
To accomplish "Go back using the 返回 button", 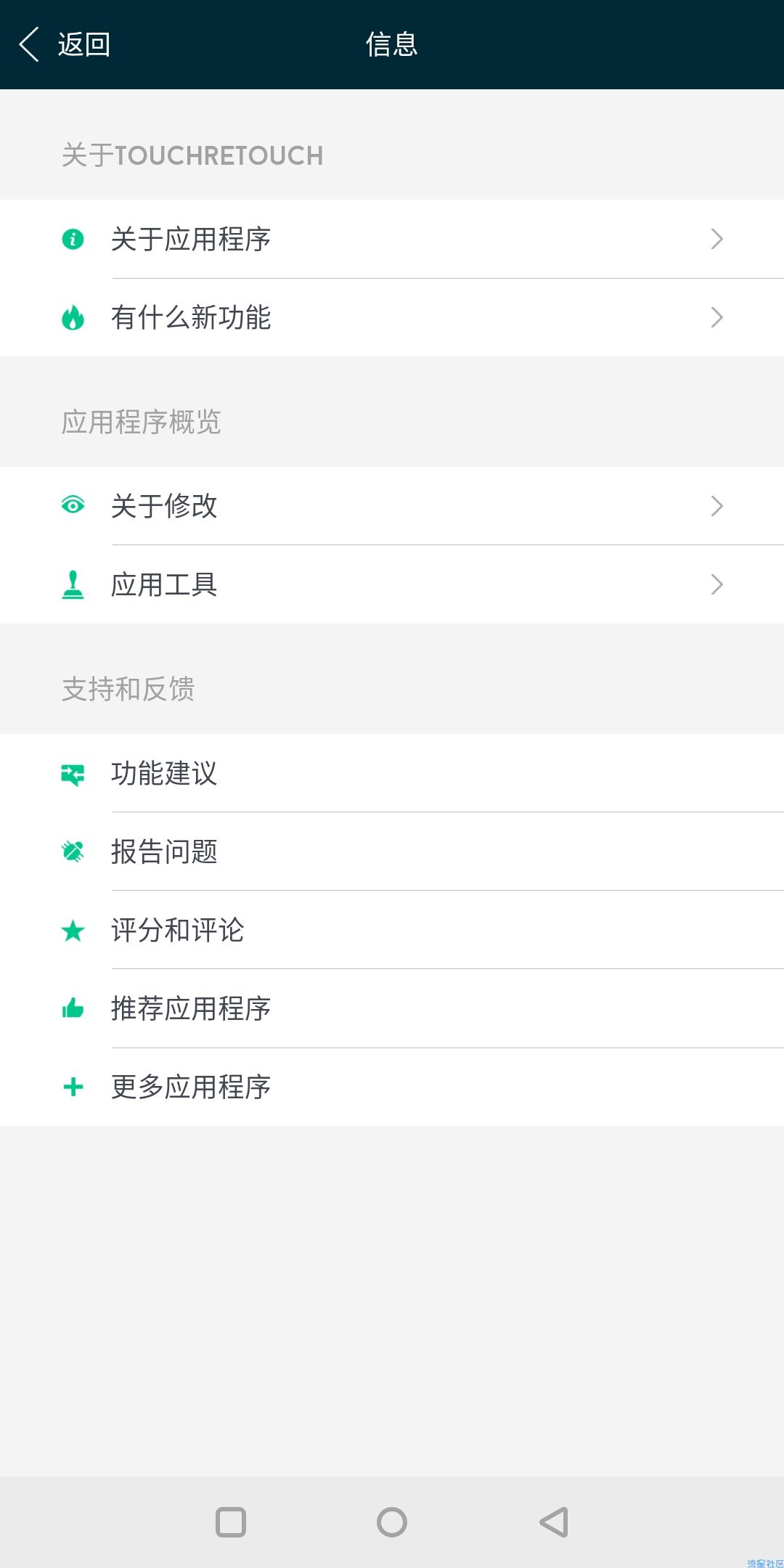I will click(x=64, y=44).
